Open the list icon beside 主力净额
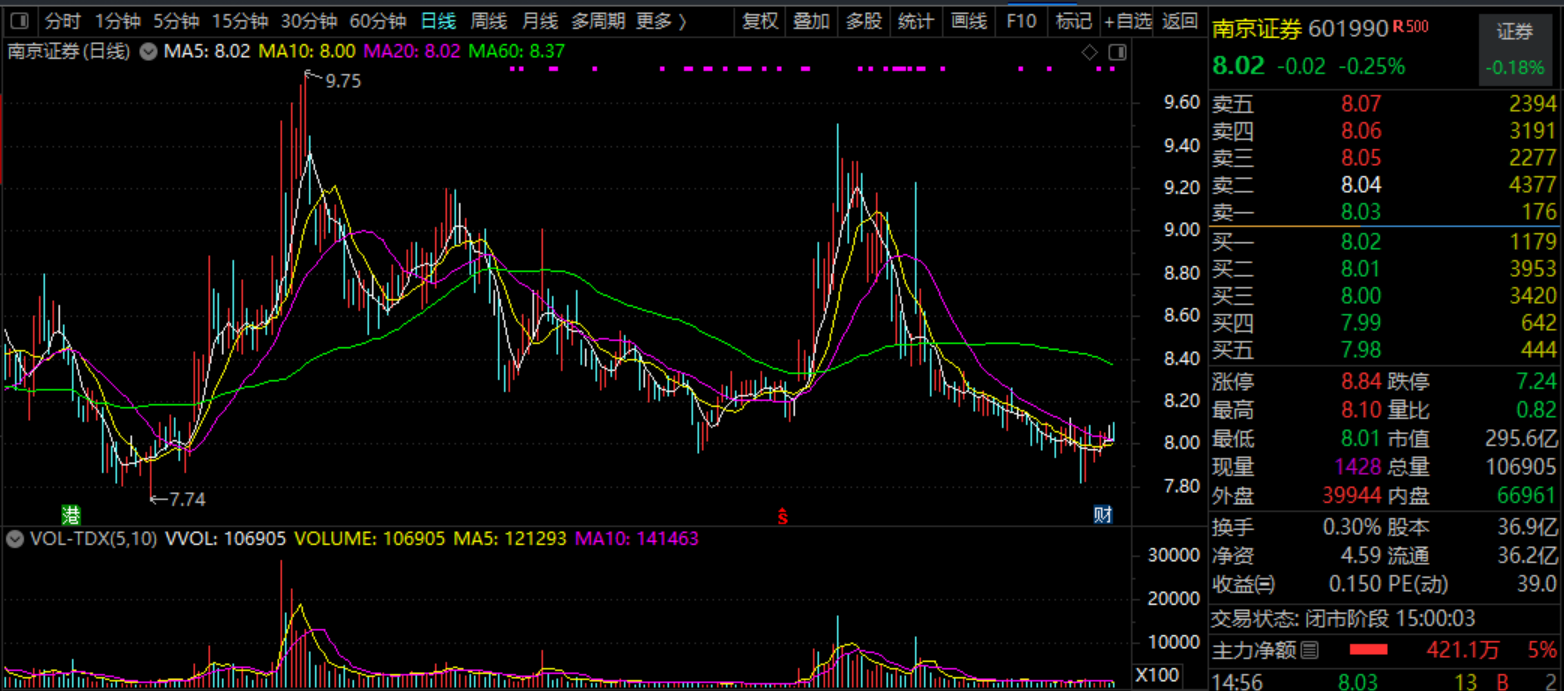1564x691 pixels. [1308, 651]
